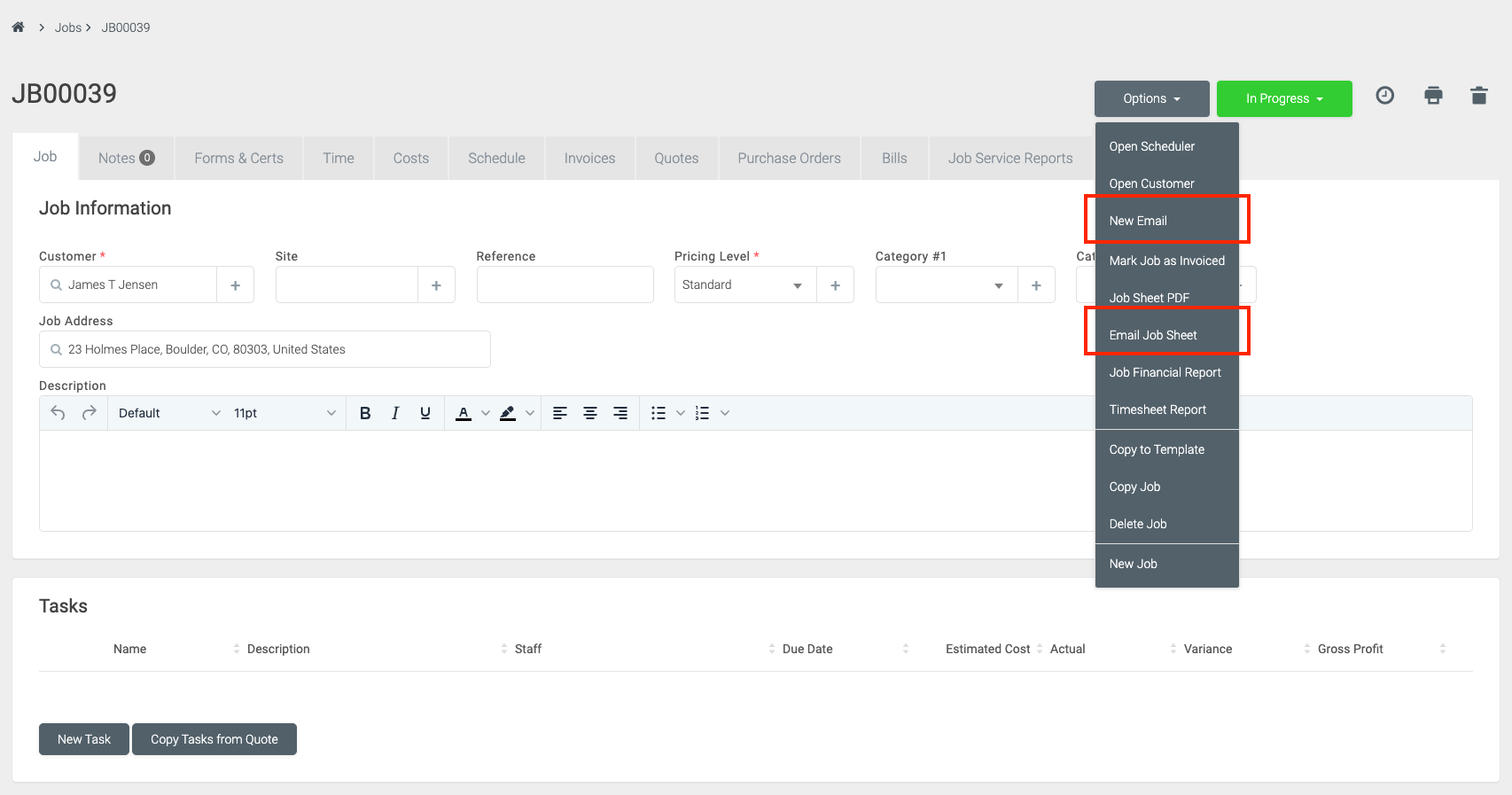Viewport: 1512px width, 795px height.
Task: Click the Reference input field
Action: click(x=565, y=285)
